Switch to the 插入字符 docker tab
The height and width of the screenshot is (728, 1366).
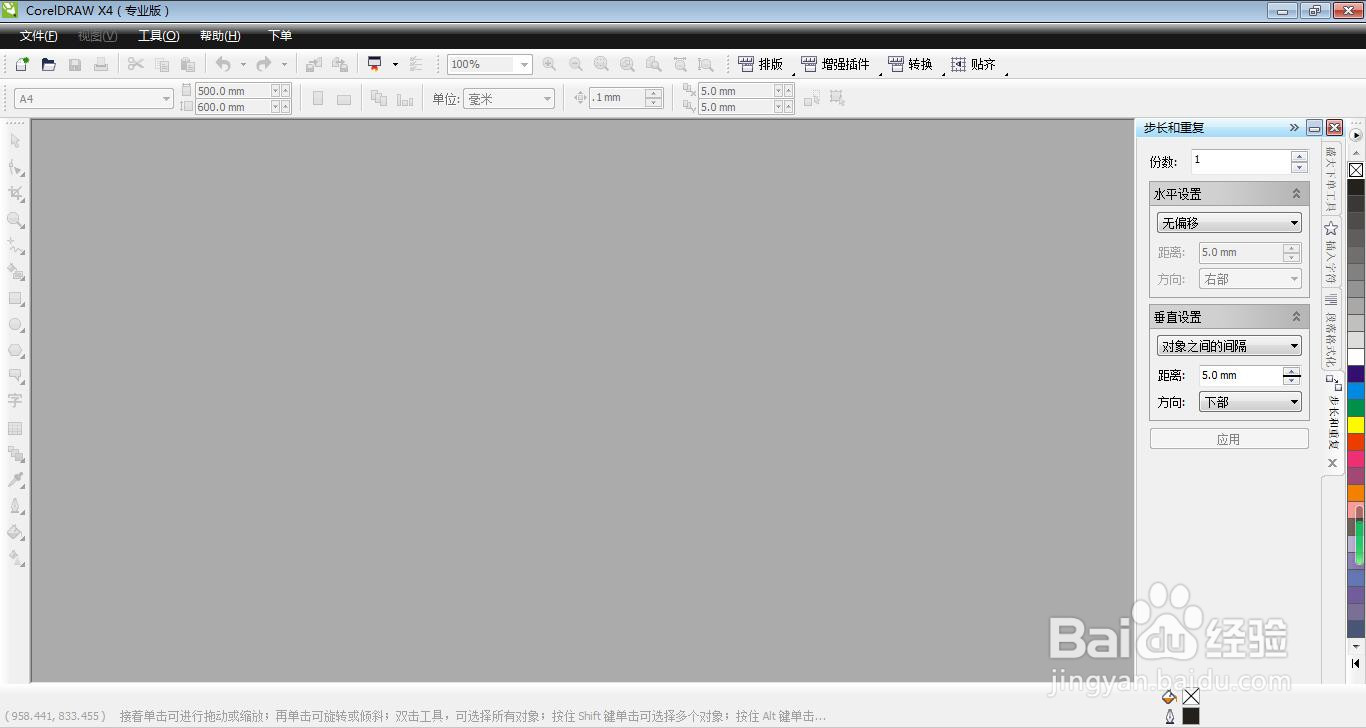pyautogui.click(x=1331, y=250)
